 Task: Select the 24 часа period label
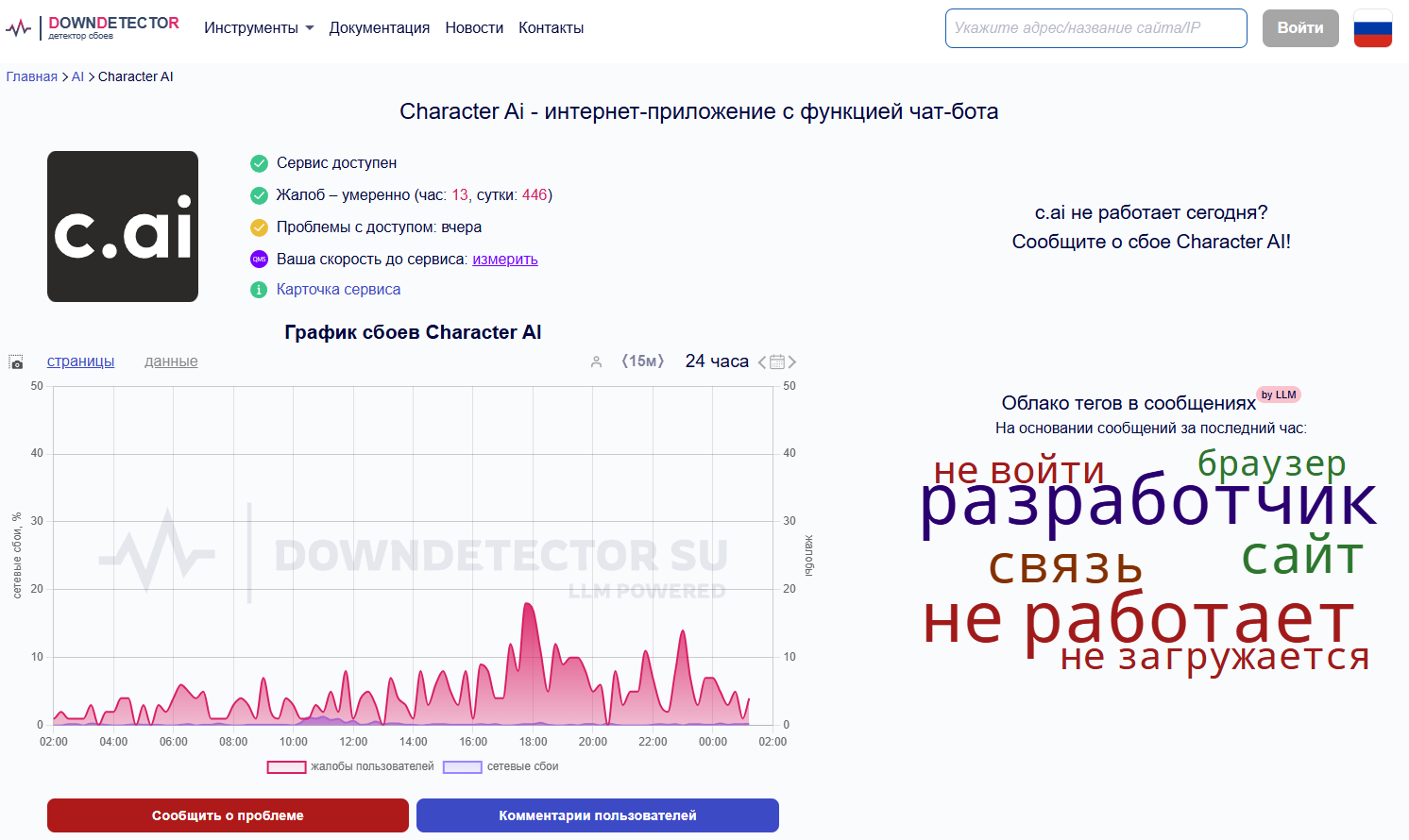[x=717, y=361]
